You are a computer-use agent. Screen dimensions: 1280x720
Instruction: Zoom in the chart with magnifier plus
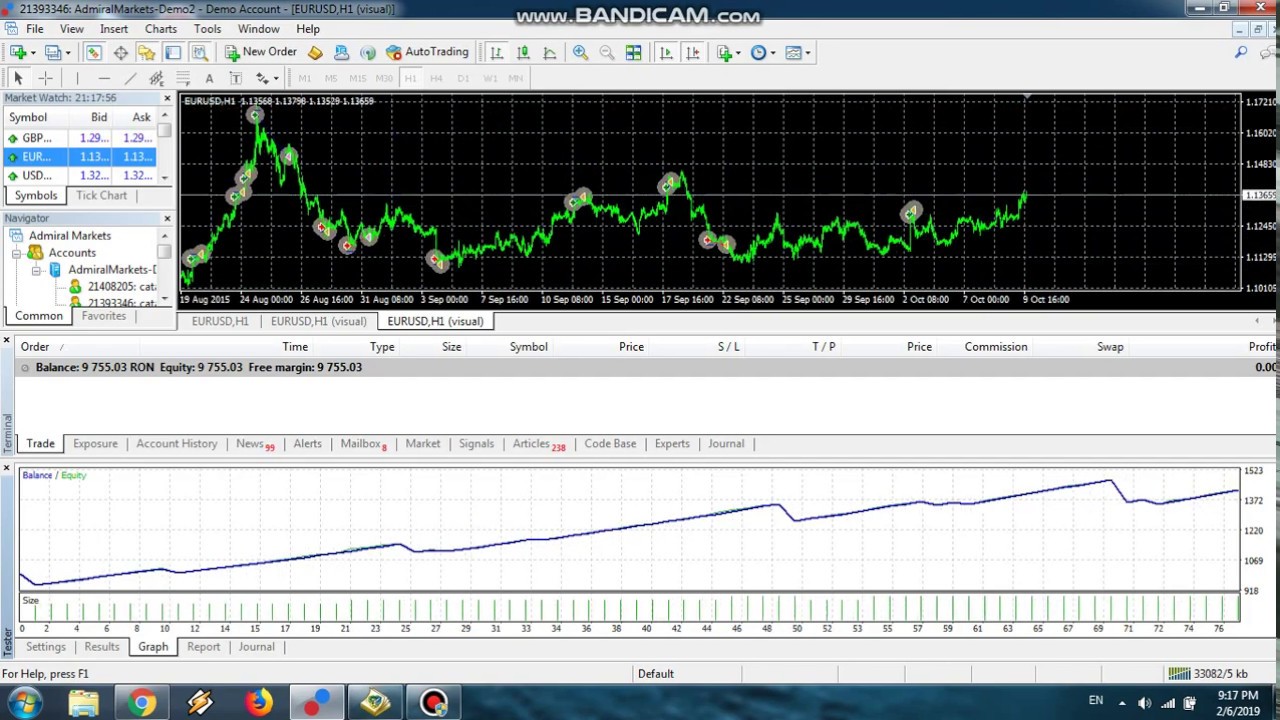click(x=580, y=52)
